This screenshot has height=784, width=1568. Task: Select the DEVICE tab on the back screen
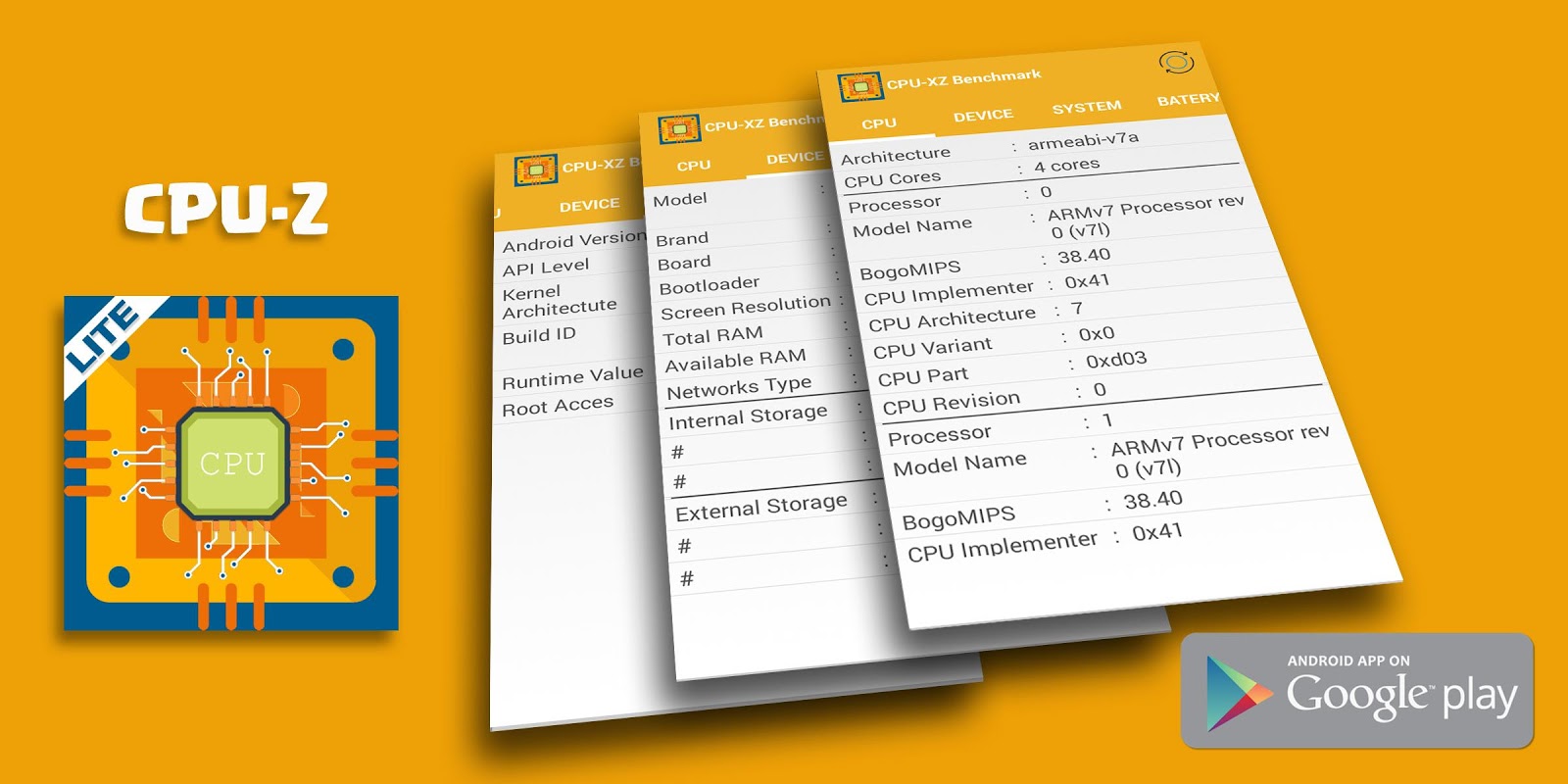(x=589, y=205)
